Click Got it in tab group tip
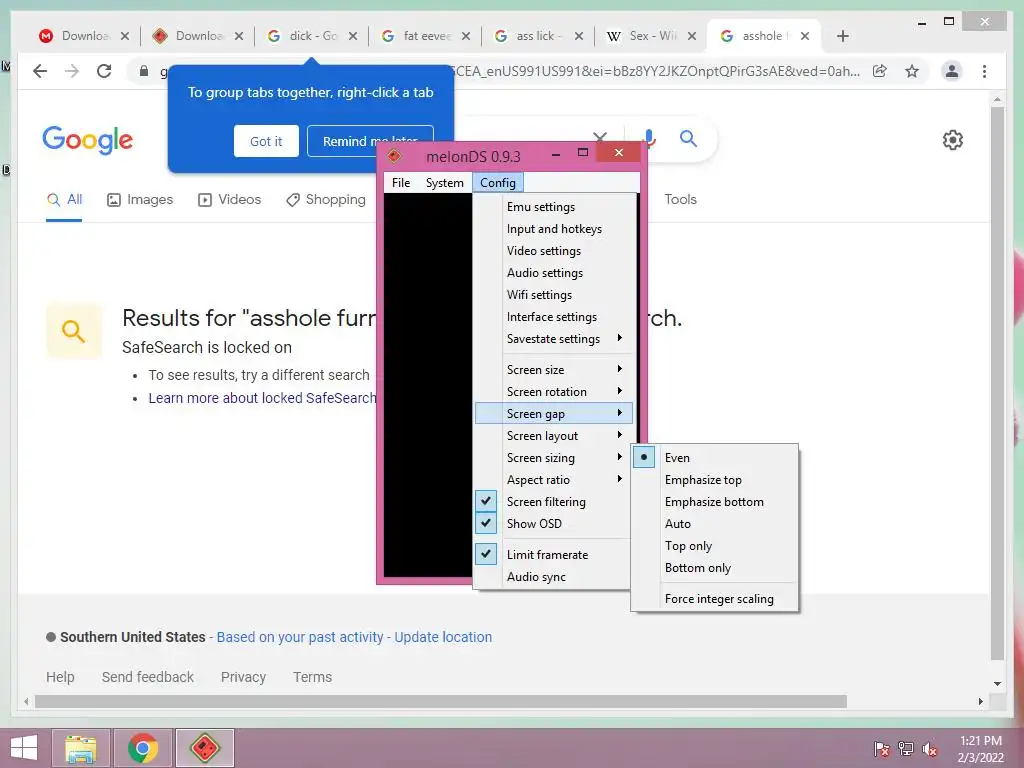This screenshot has height=768, width=1024. point(266,141)
